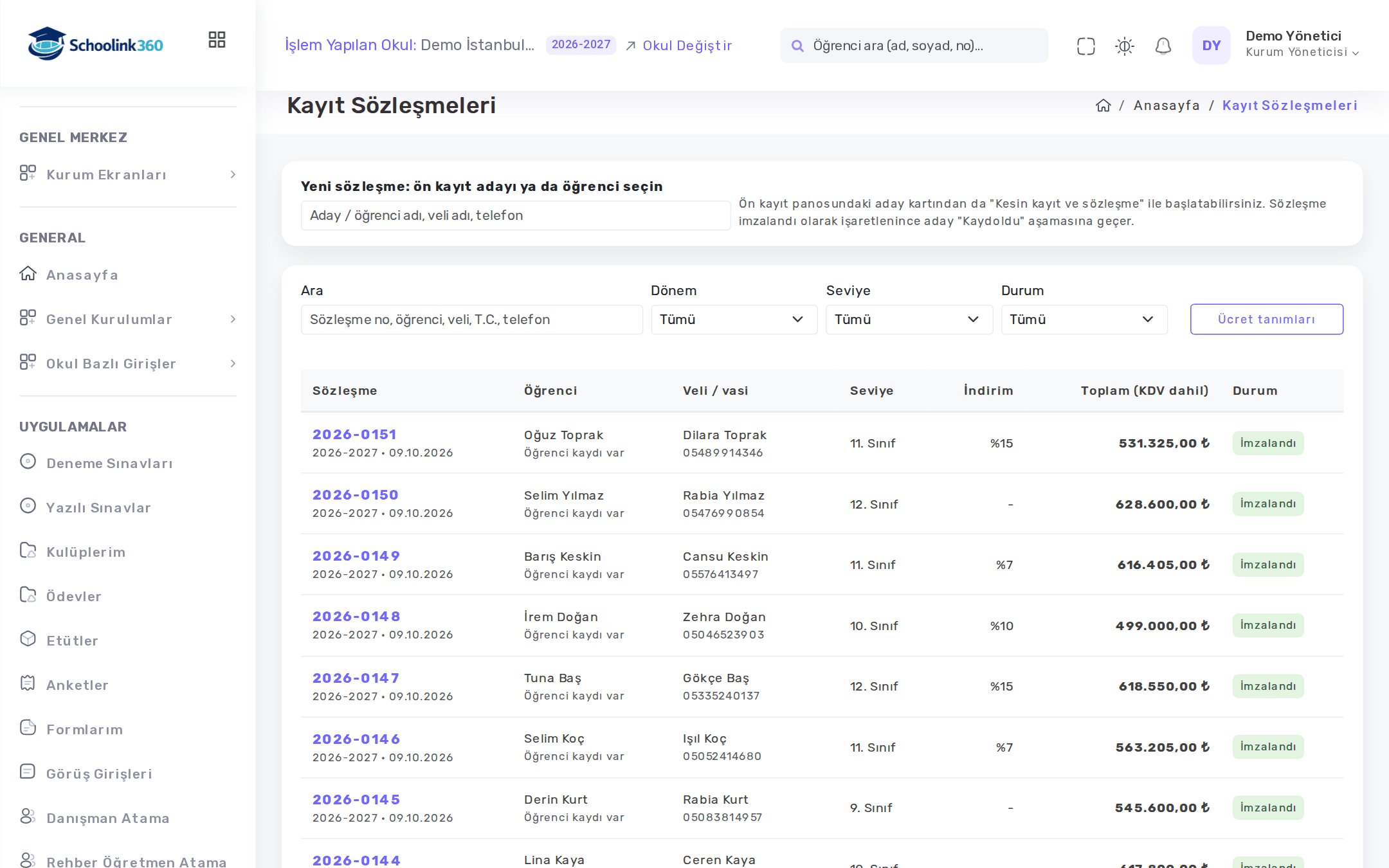
Task: Open the Dönem filter dropdown
Action: tap(734, 320)
